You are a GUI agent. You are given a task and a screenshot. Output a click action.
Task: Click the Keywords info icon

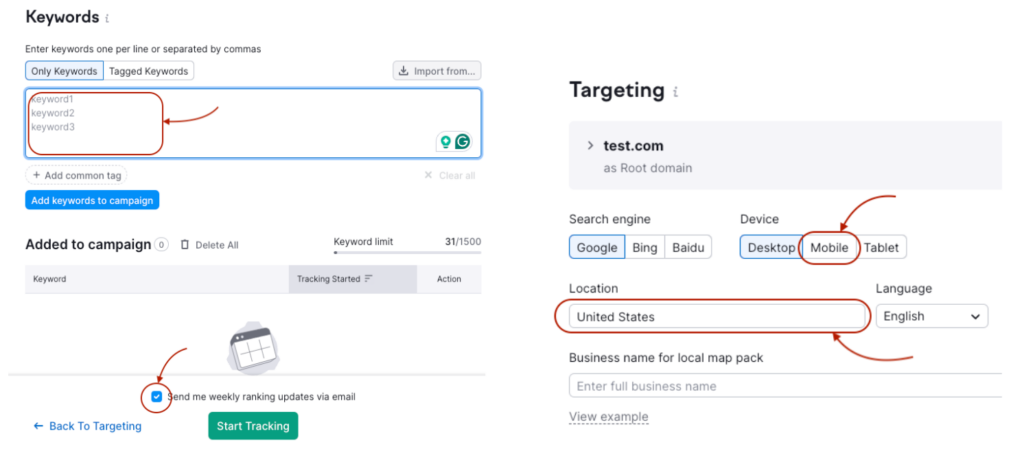click(x=108, y=19)
